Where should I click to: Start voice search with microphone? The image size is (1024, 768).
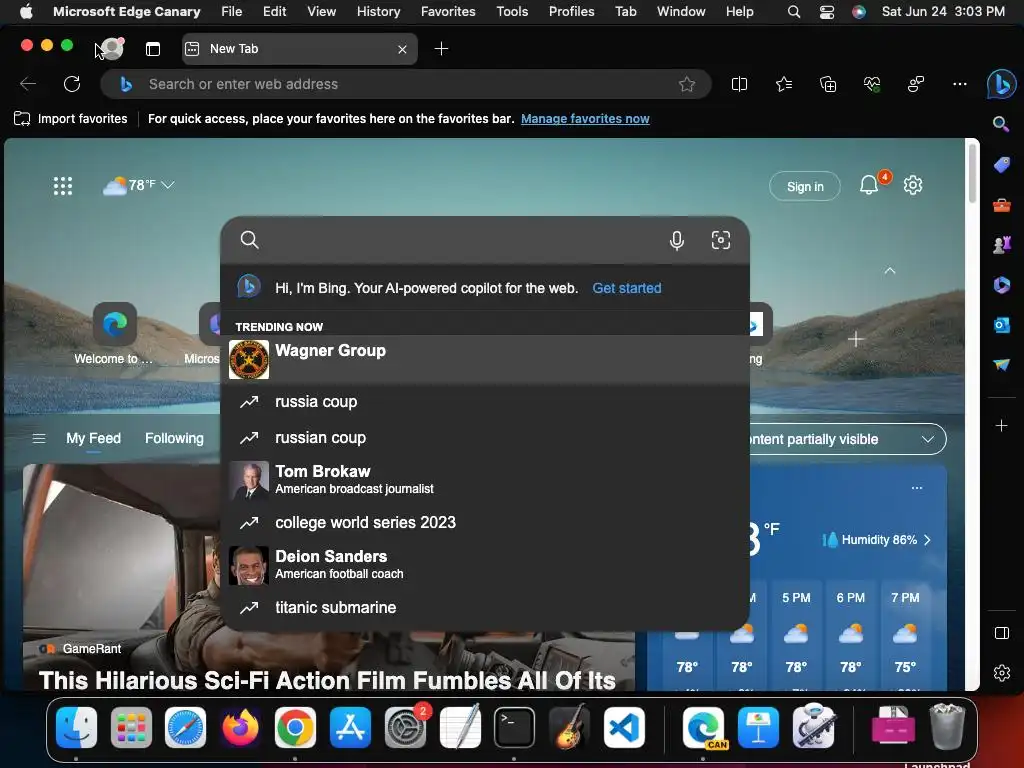(677, 240)
